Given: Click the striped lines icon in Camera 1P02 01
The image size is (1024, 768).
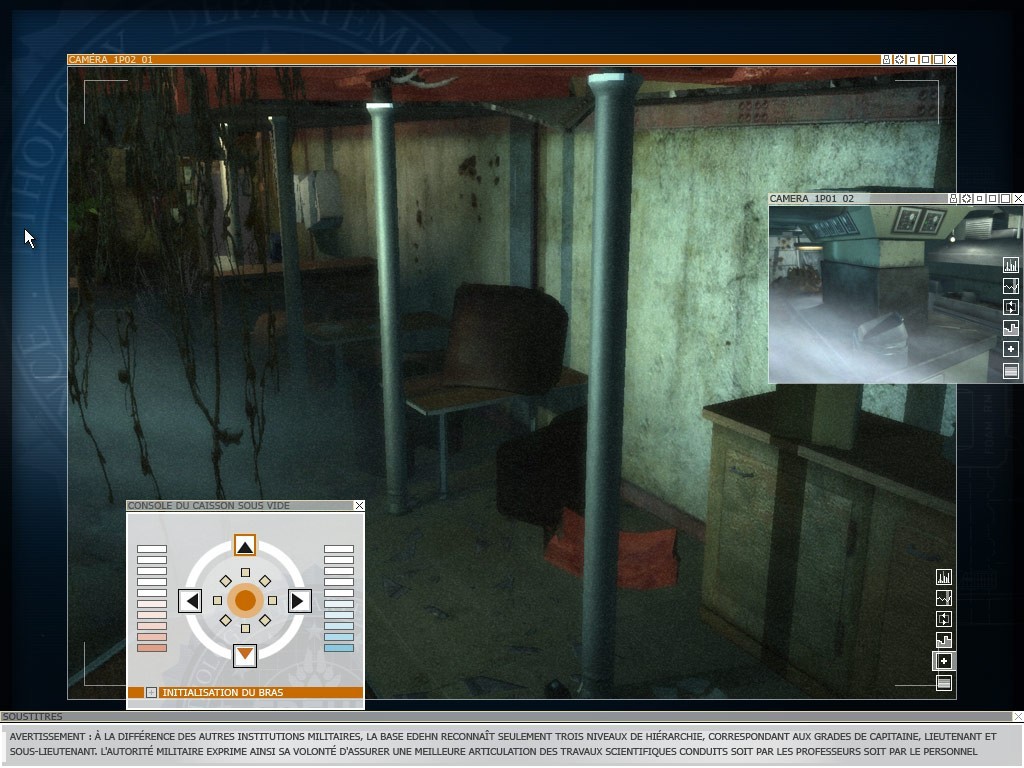Looking at the screenshot, I should pos(944,683).
